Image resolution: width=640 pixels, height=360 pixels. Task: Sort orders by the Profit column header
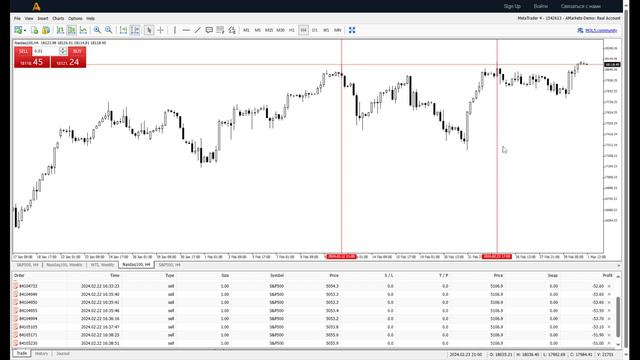[607, 276]
